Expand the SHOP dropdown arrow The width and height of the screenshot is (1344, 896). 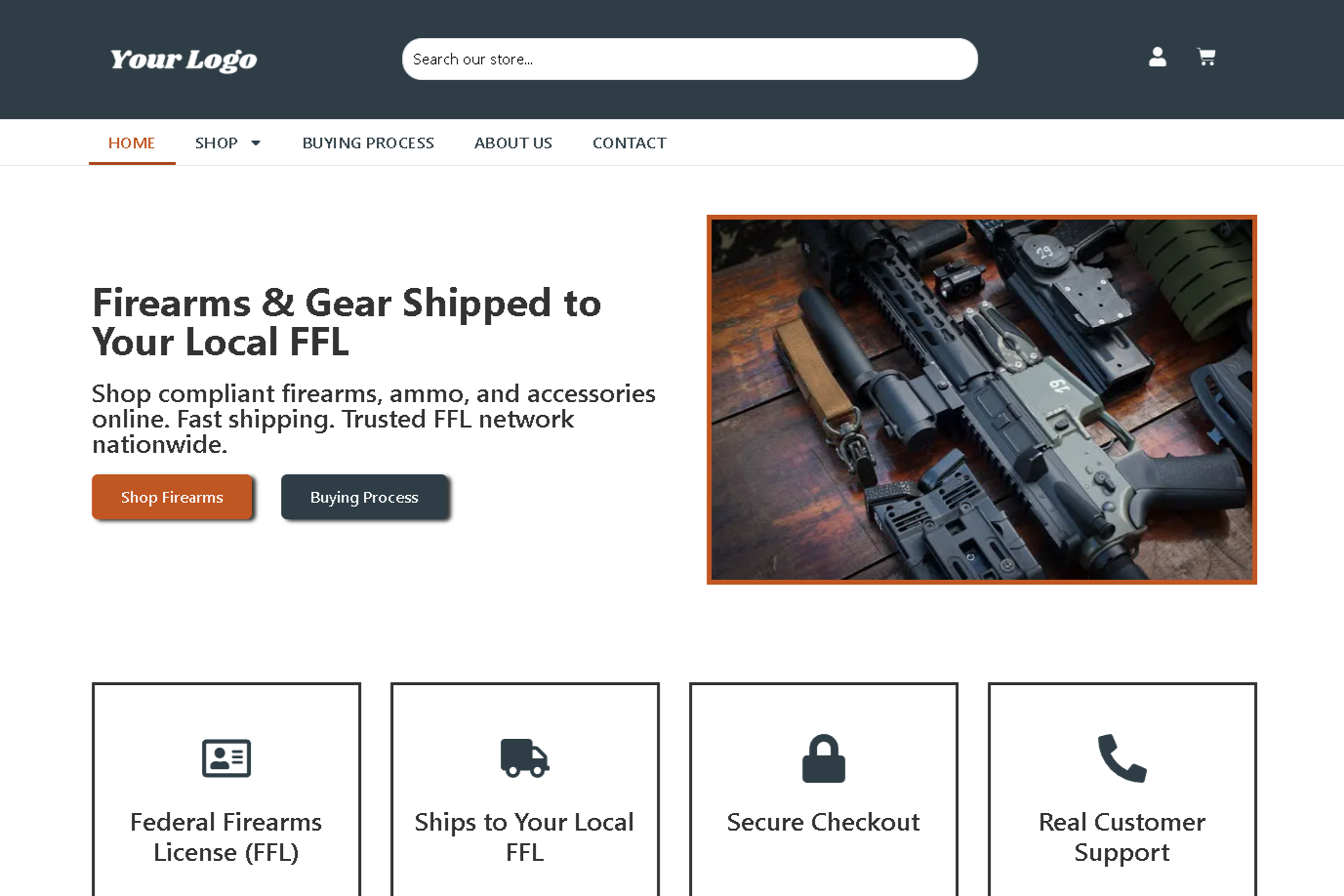click(x=256, y=143)
